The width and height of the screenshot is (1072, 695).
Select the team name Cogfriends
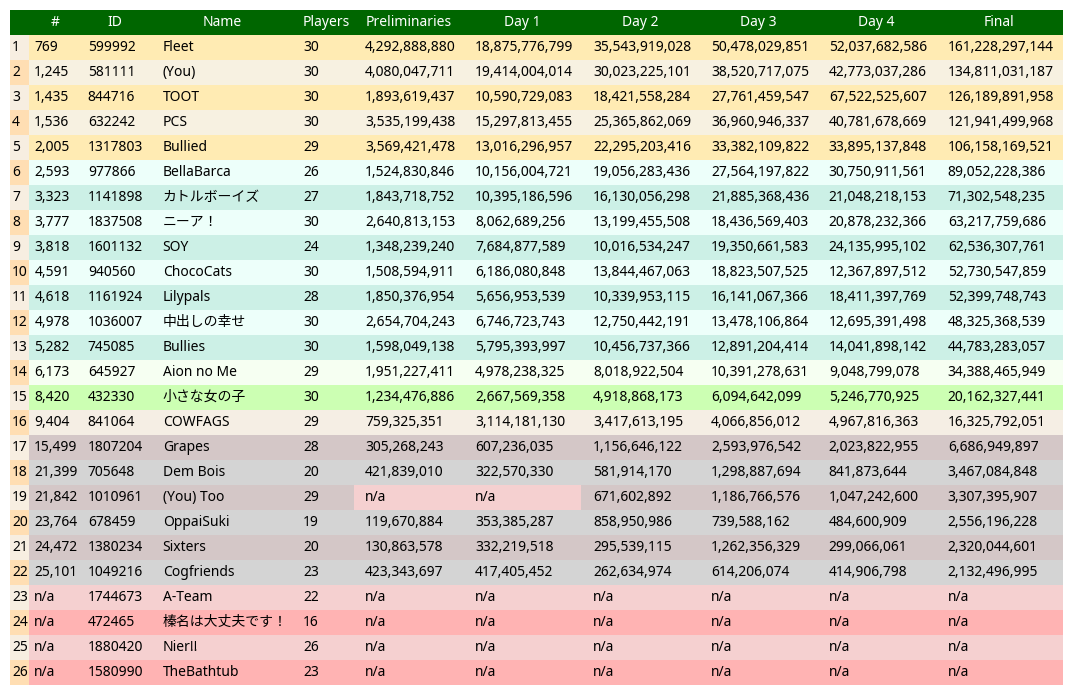click(x=198, y=571)
